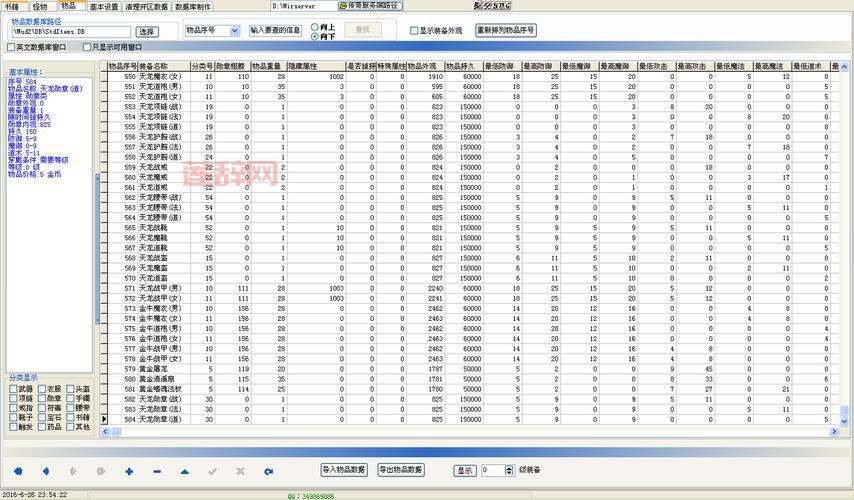
Task: Enable the 显示装备外观 checkbox
Action: coord(414,31)
